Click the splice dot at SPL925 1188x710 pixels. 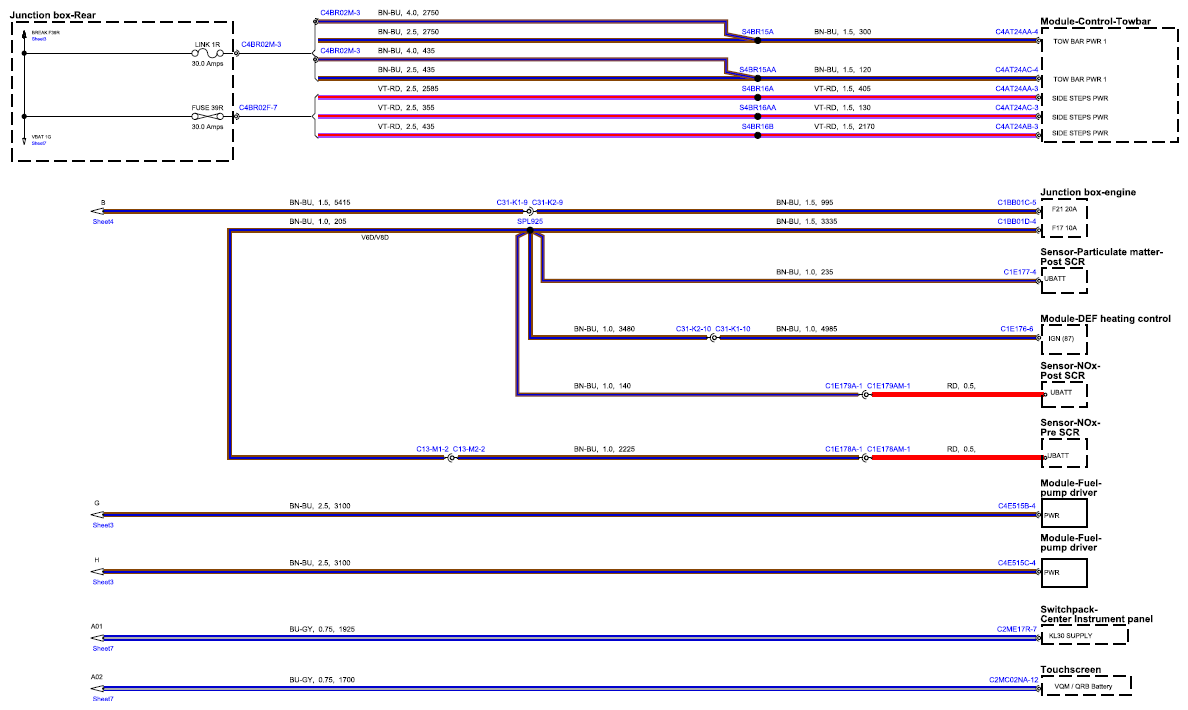click(530, 230)
